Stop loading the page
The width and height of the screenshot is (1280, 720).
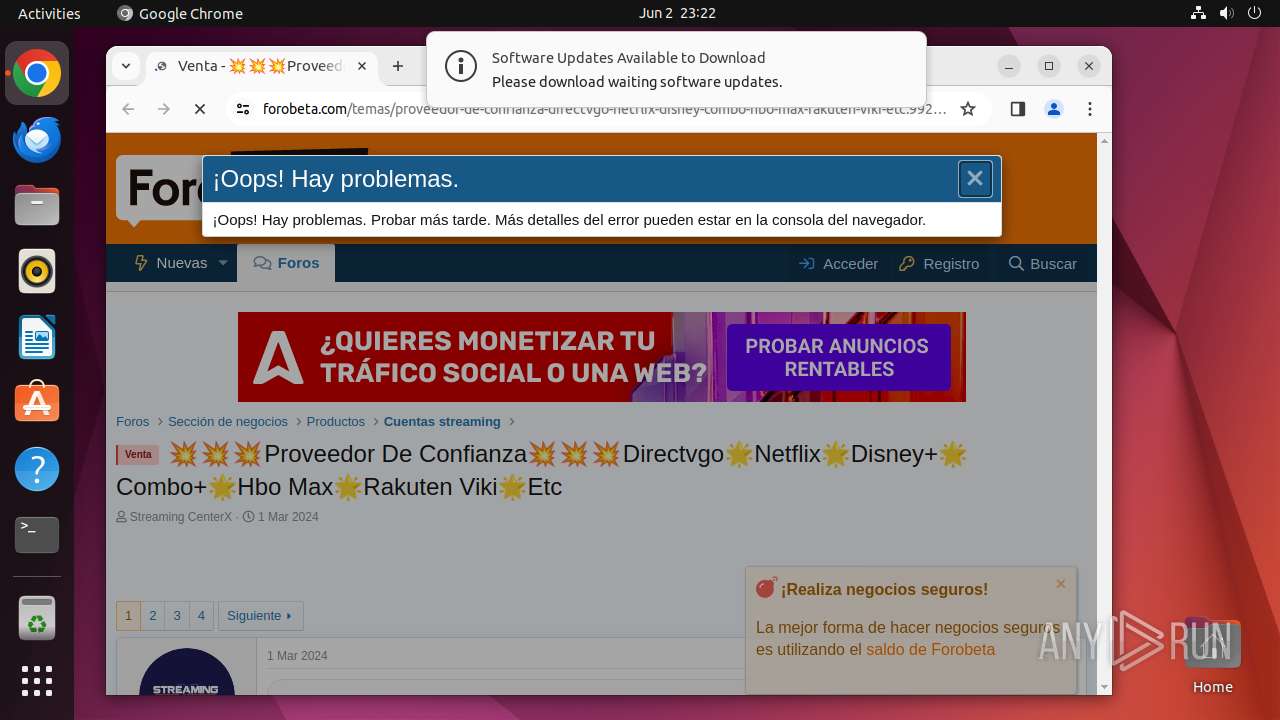click(x=200, y=109)
